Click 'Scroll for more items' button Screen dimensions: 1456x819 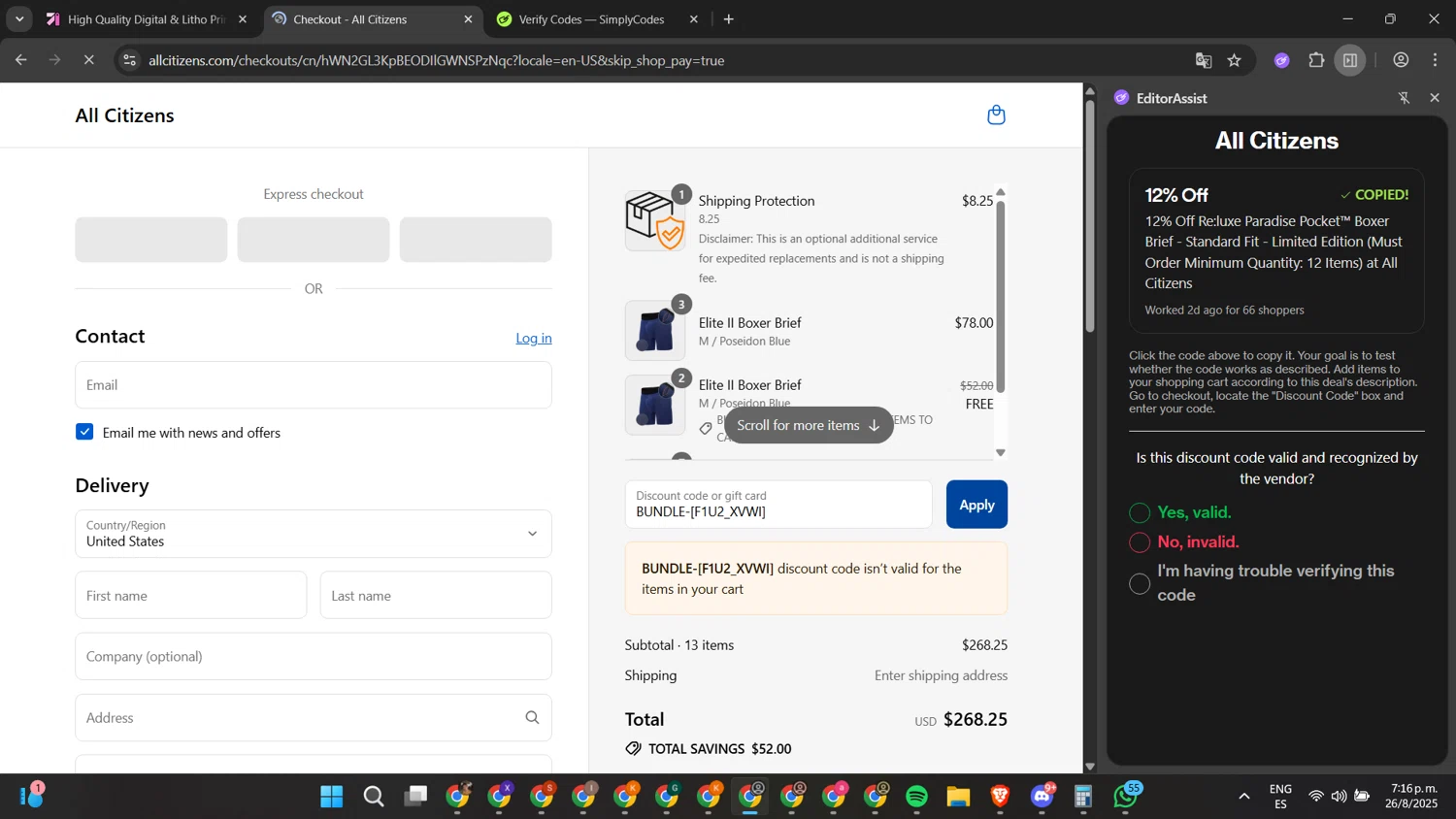tap(809, 425)
